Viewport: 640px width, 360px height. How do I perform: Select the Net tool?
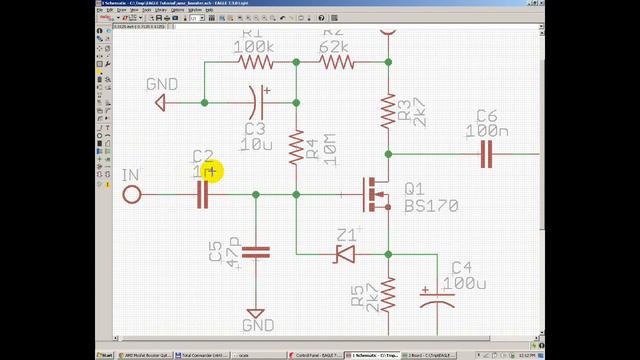108,151
